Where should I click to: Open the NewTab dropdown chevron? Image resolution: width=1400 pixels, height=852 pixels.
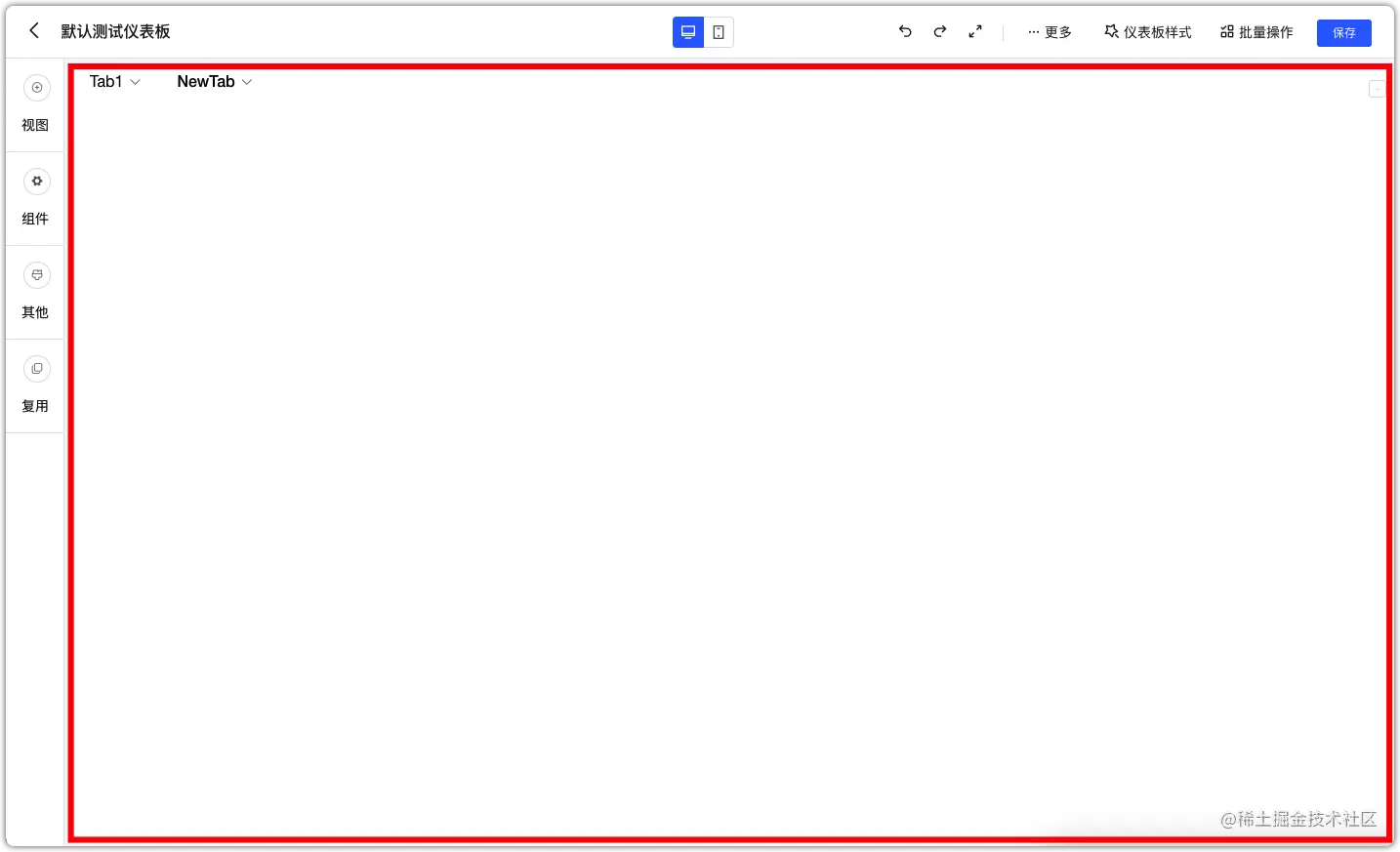click(247, 82)
